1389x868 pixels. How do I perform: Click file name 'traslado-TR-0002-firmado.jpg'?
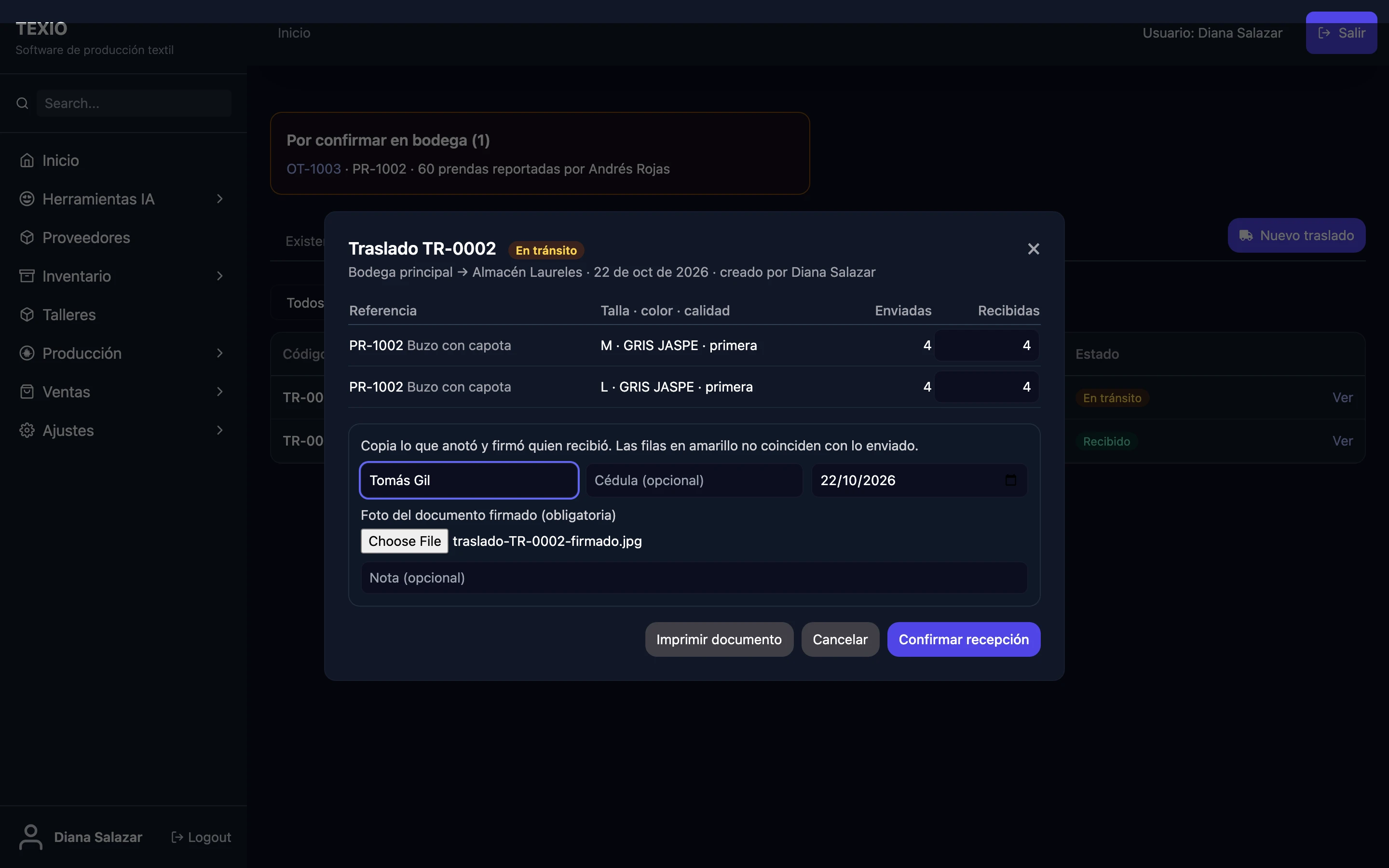point(547,541)
